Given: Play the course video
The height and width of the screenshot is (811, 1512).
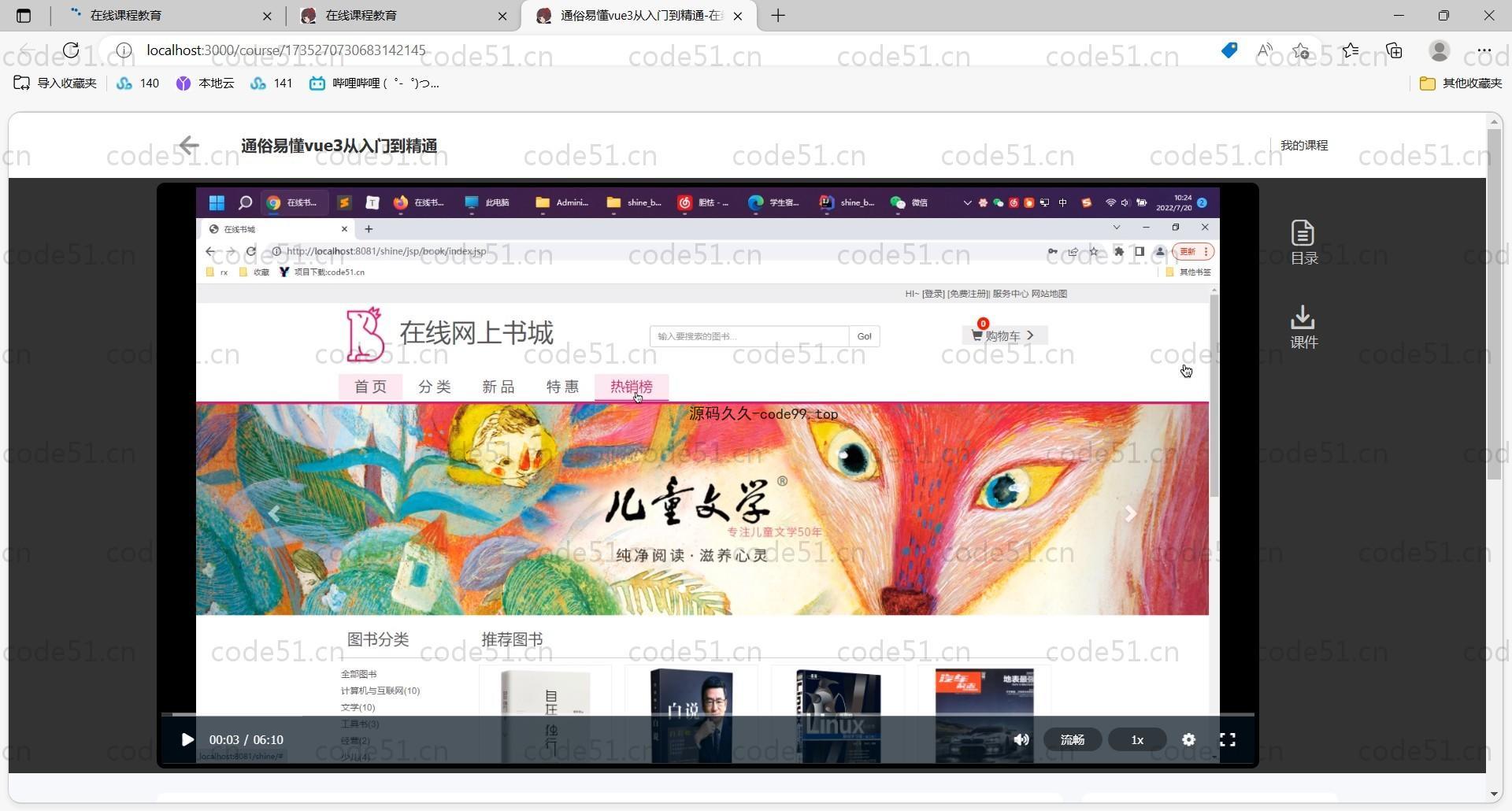Looking at the screenshot, I should [187, 740].
